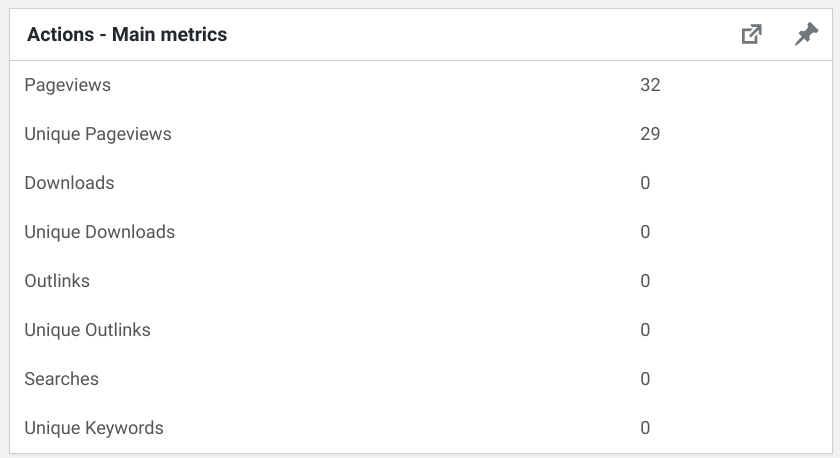Screen dimensions: 840x458
Task: Click the Unique Pageviews value 29
Action: click(650, 134)
